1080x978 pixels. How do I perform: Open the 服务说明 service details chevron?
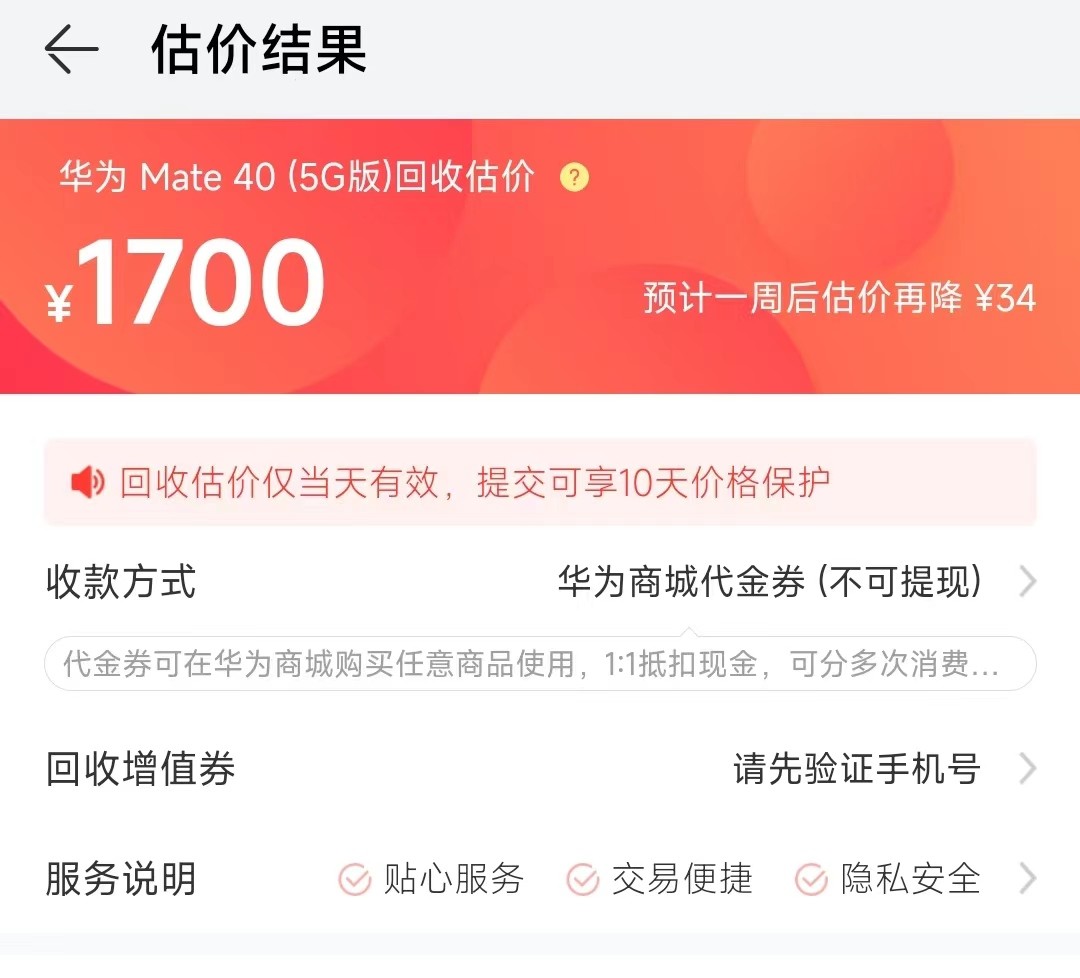1028,880
